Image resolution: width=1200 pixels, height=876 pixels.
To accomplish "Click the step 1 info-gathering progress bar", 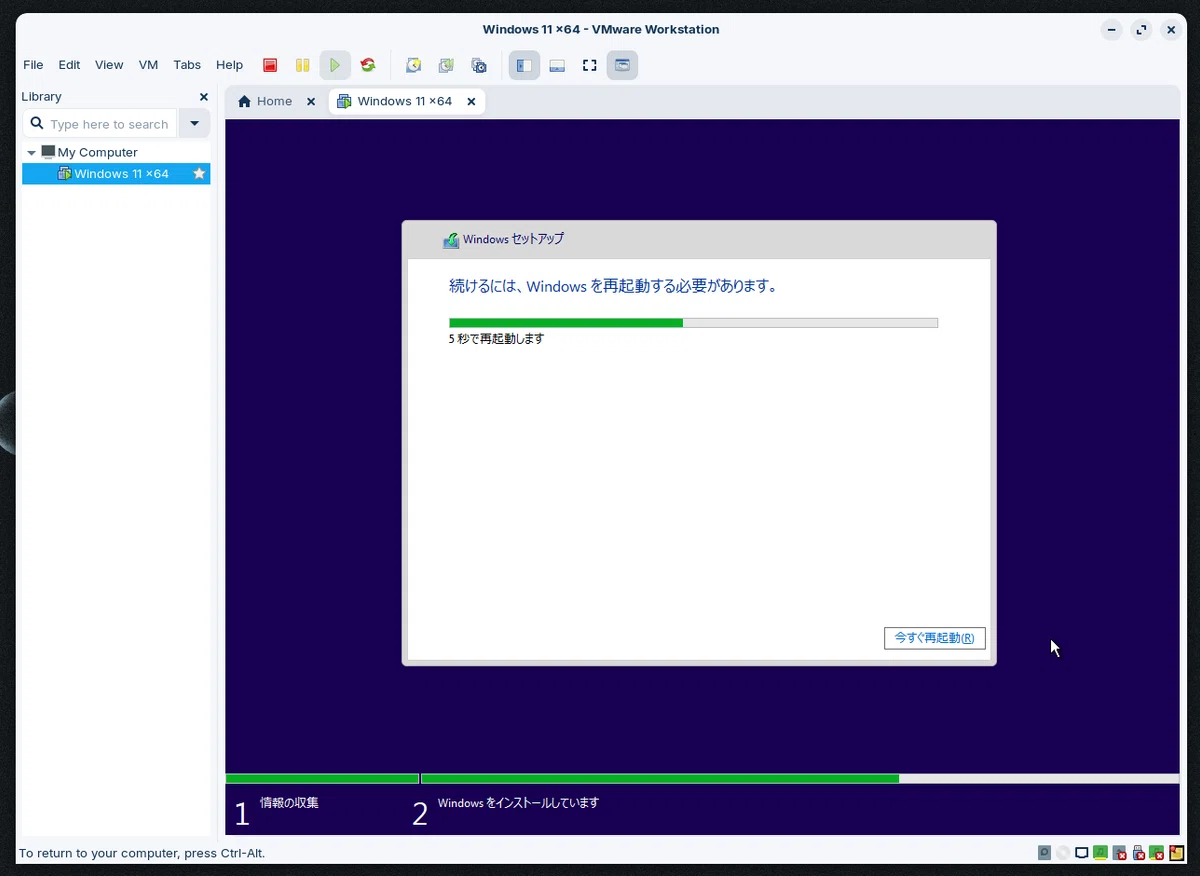I will pyautogui.click(x=322, y=778).
